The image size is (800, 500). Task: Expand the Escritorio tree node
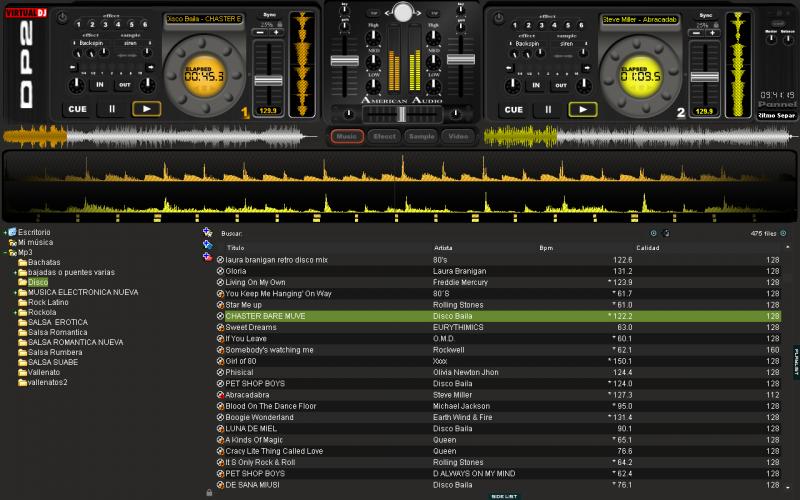pos(6,232)
